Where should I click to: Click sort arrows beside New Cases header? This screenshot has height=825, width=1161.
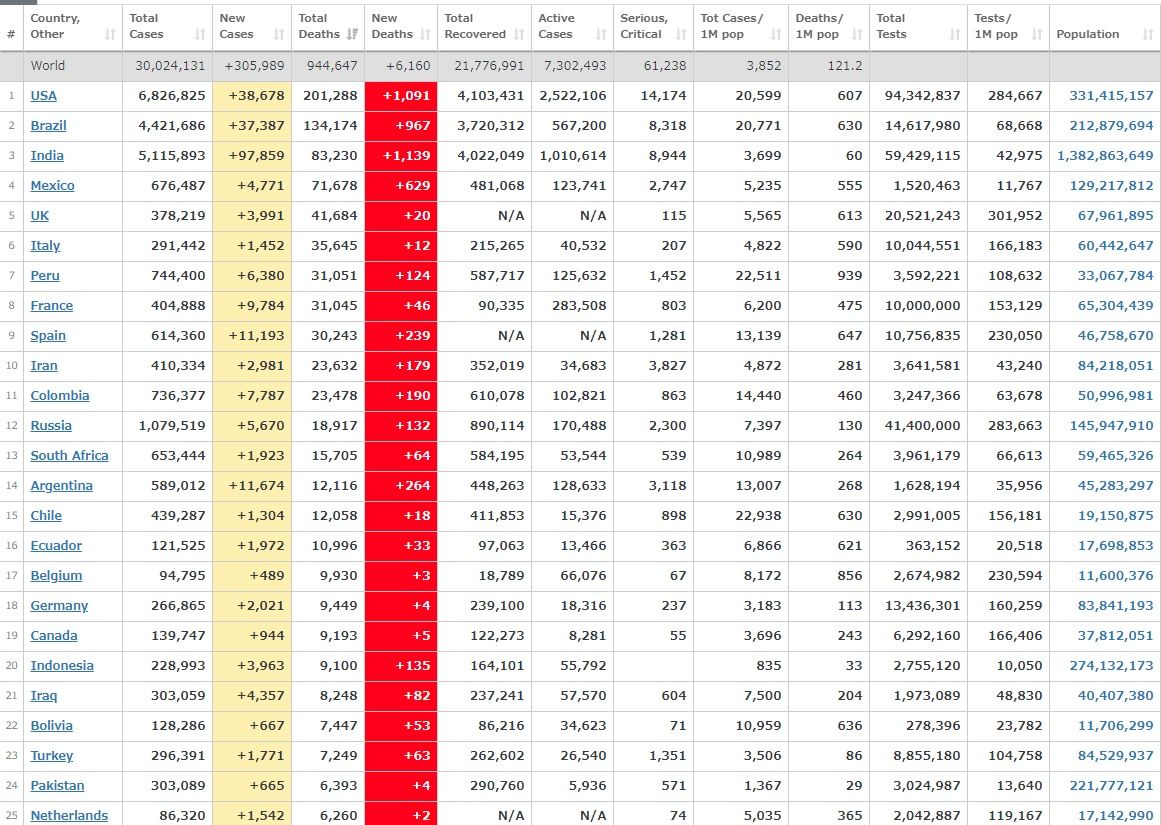tap(279, 35)
